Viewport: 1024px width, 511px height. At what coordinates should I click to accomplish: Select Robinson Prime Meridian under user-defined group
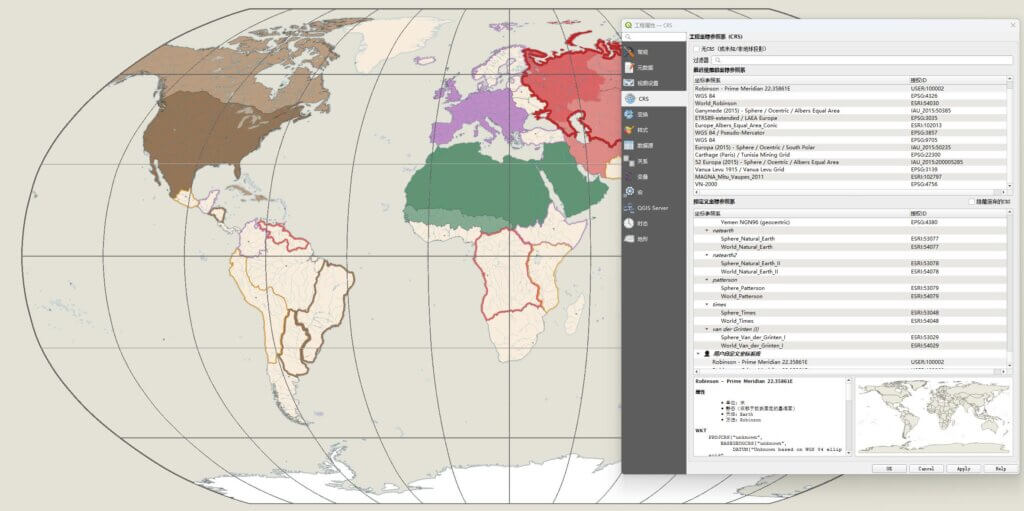[x=850, y=362]
